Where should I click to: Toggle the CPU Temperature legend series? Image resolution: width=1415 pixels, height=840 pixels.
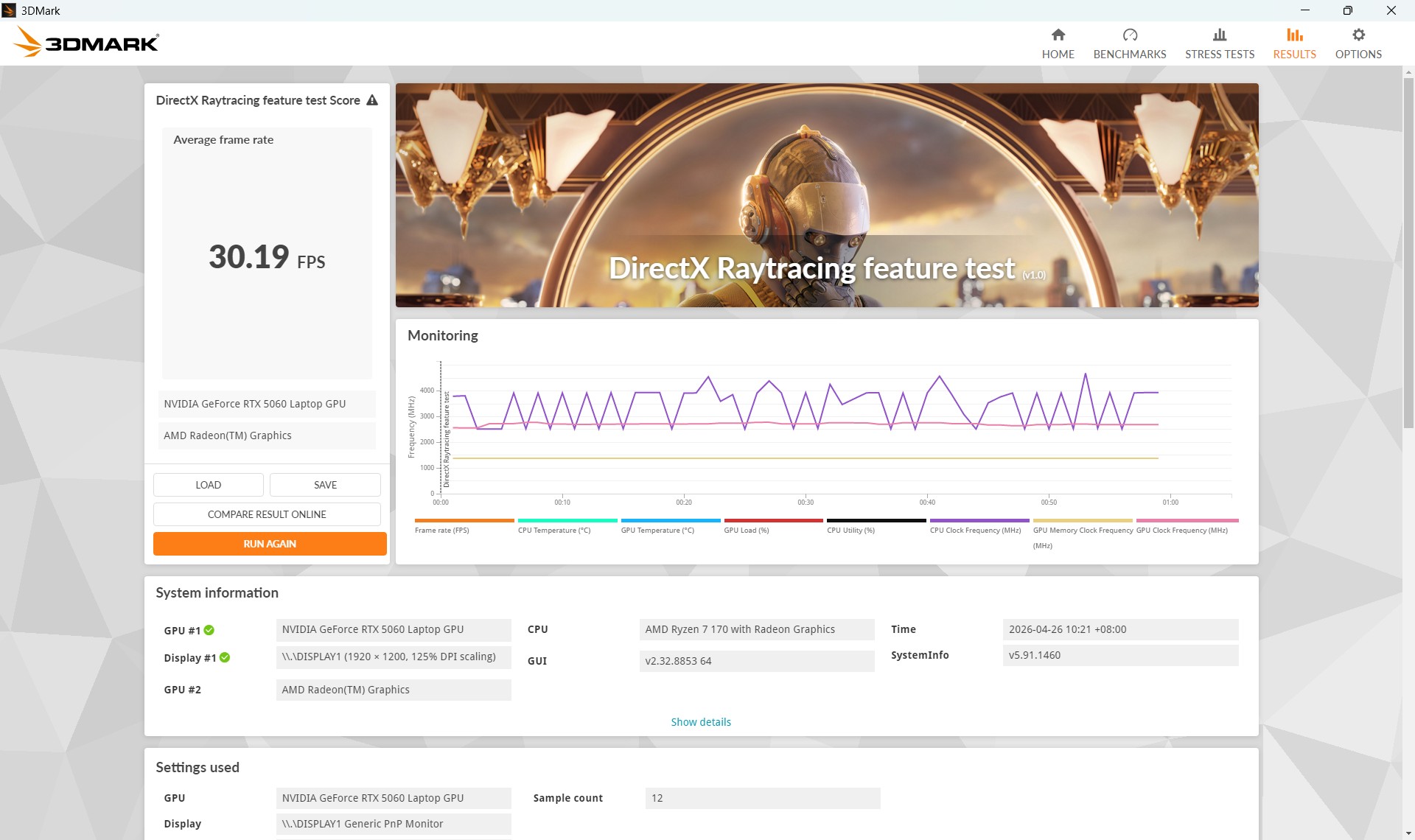pos(554,530)
